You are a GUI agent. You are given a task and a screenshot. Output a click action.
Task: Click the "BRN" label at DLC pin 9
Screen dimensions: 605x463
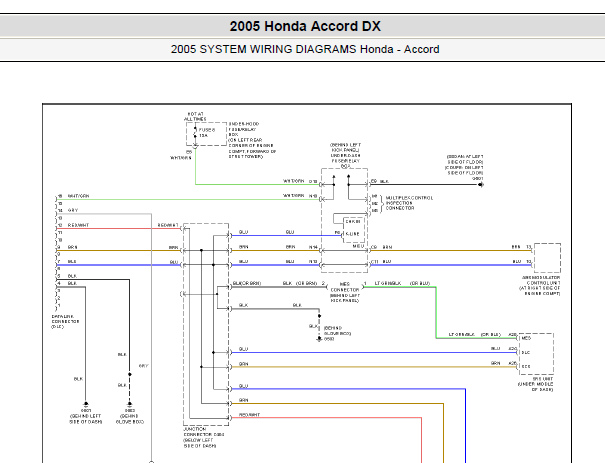(72, 247)
